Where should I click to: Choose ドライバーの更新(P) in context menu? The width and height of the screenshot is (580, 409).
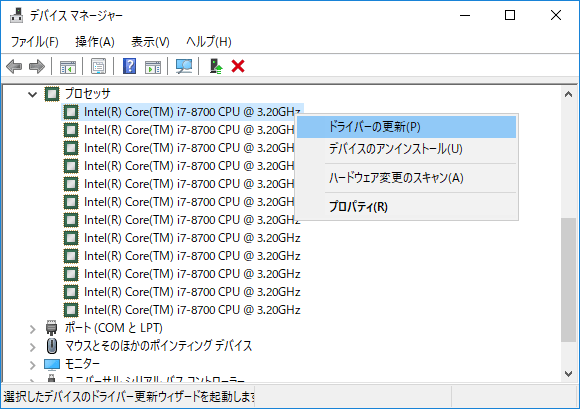(x=407, y=127)
